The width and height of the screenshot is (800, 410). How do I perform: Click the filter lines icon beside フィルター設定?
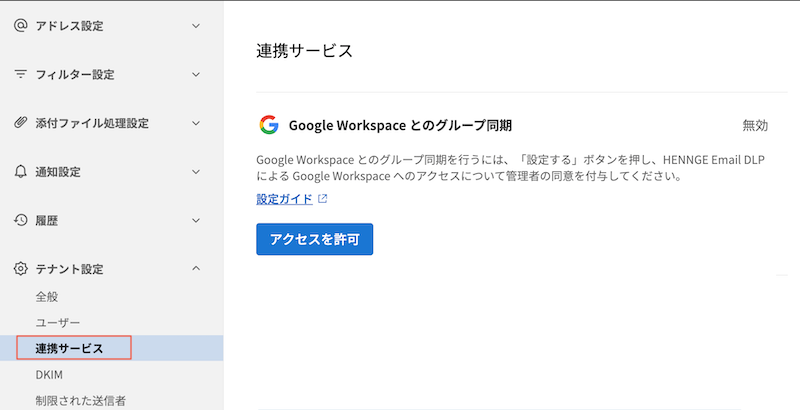coord(20,74)
